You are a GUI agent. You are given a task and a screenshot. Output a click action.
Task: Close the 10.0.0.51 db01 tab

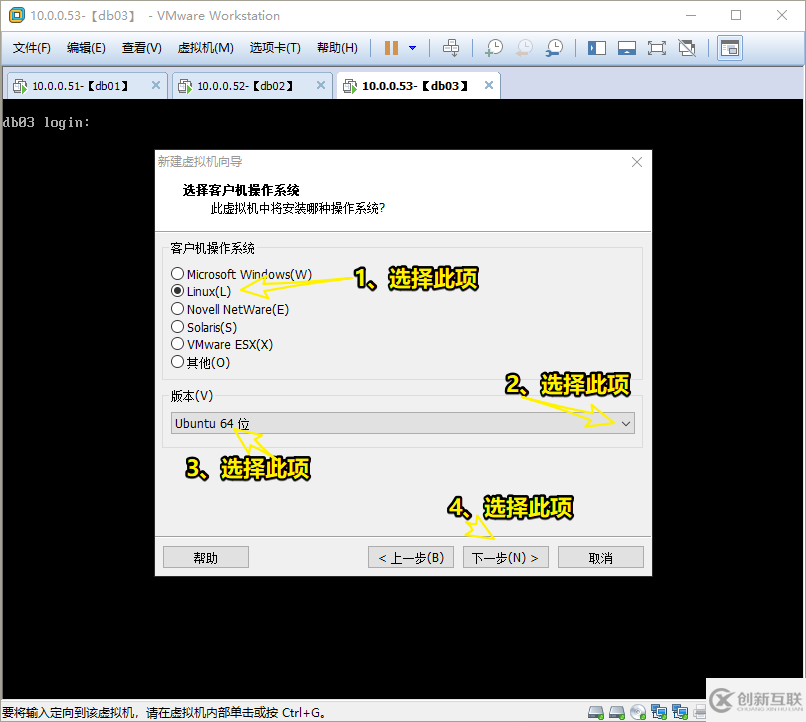[x=156, y=85]
